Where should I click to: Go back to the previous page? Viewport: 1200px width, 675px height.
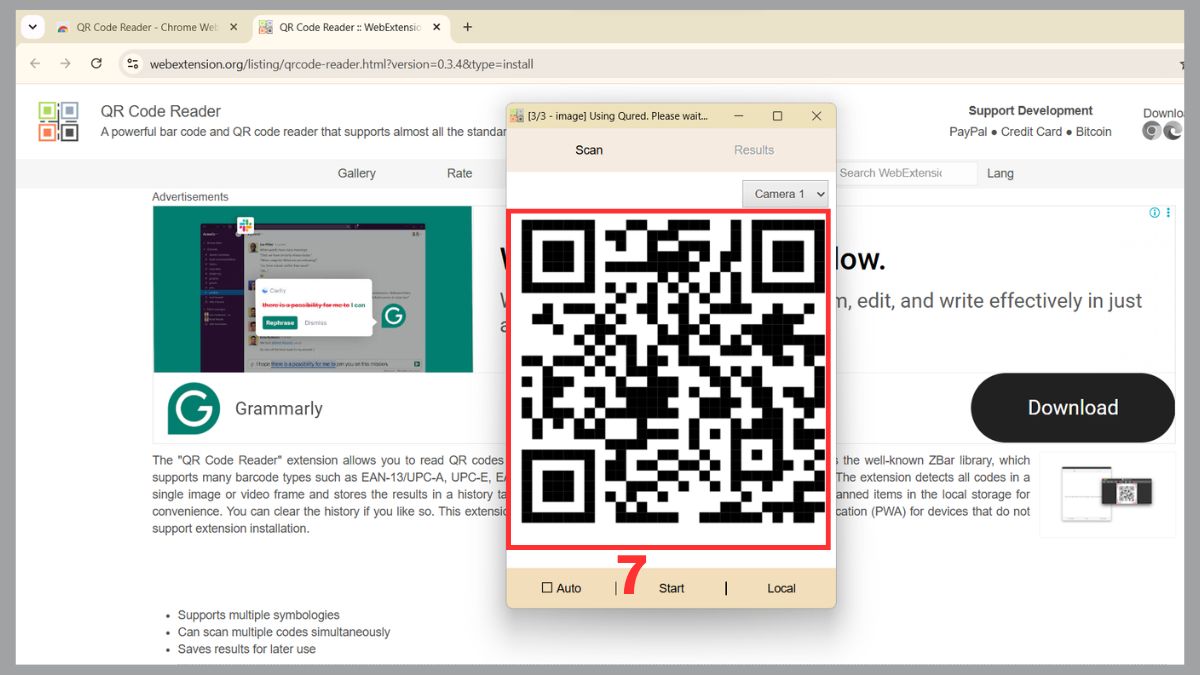coord(35,64)
